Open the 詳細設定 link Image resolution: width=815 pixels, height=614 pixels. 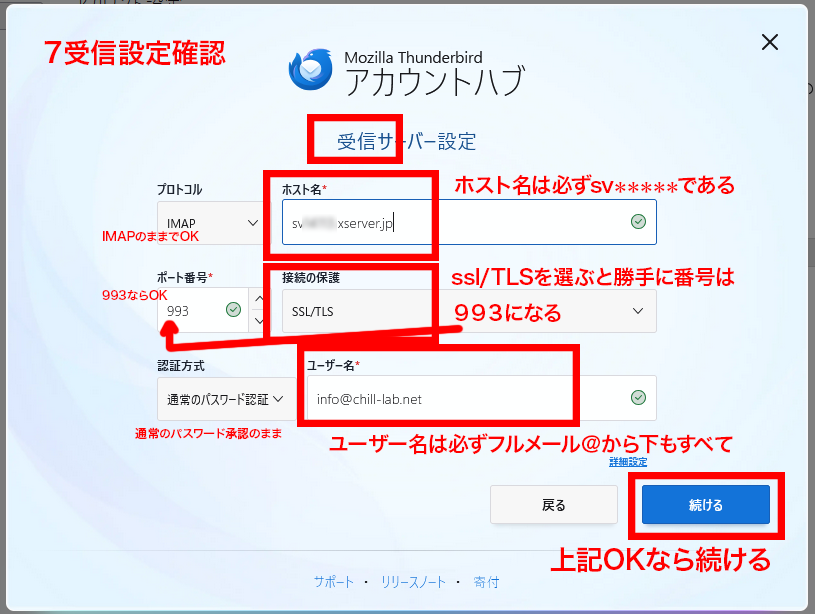point(628,462)
